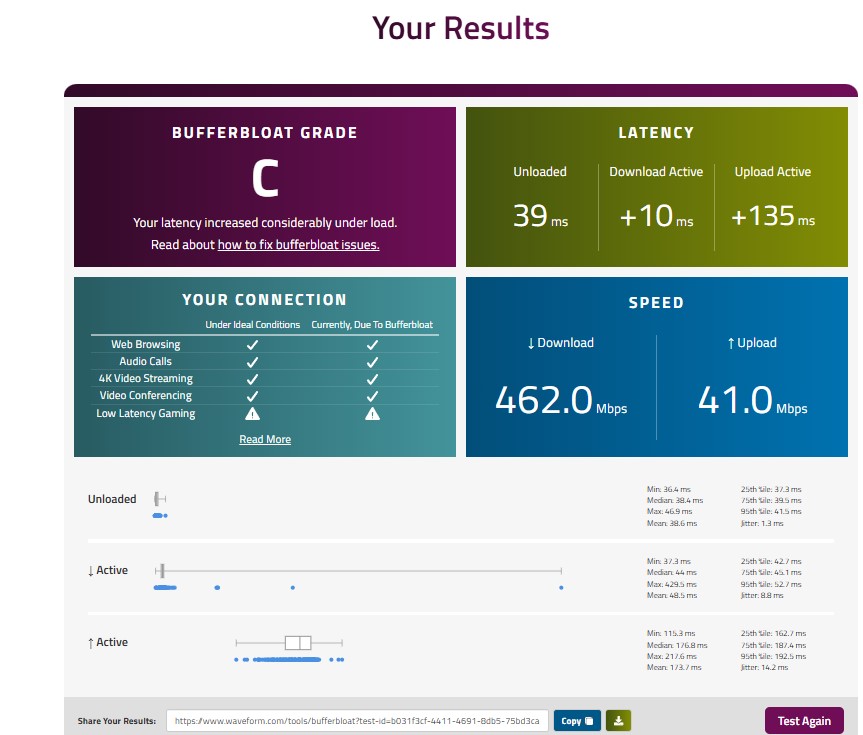Click the download results icon button
This screenshot has height=735, width=863.
(x=618, y=721)
